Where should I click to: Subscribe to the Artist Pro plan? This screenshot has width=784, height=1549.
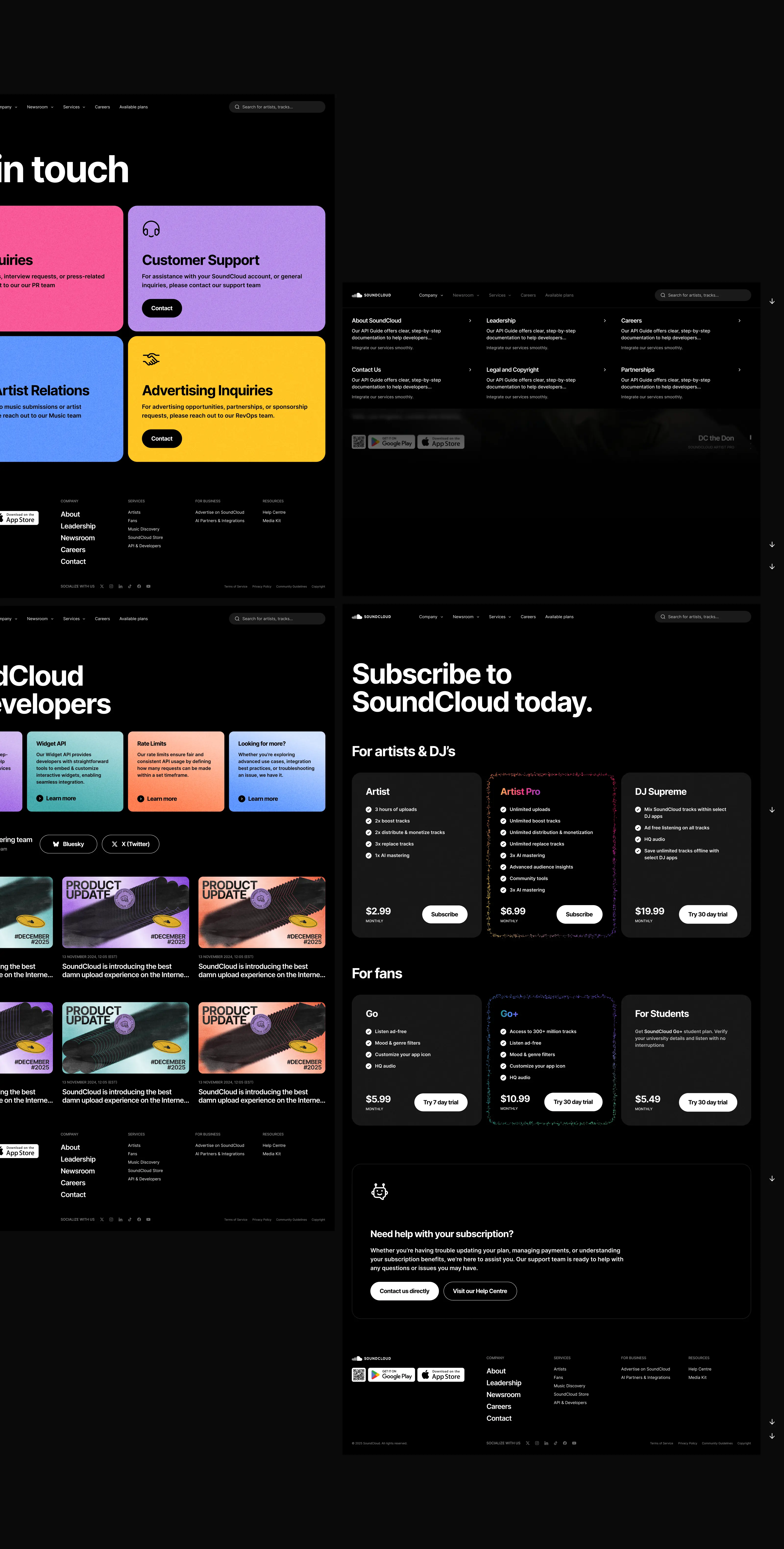coord(579,914)
